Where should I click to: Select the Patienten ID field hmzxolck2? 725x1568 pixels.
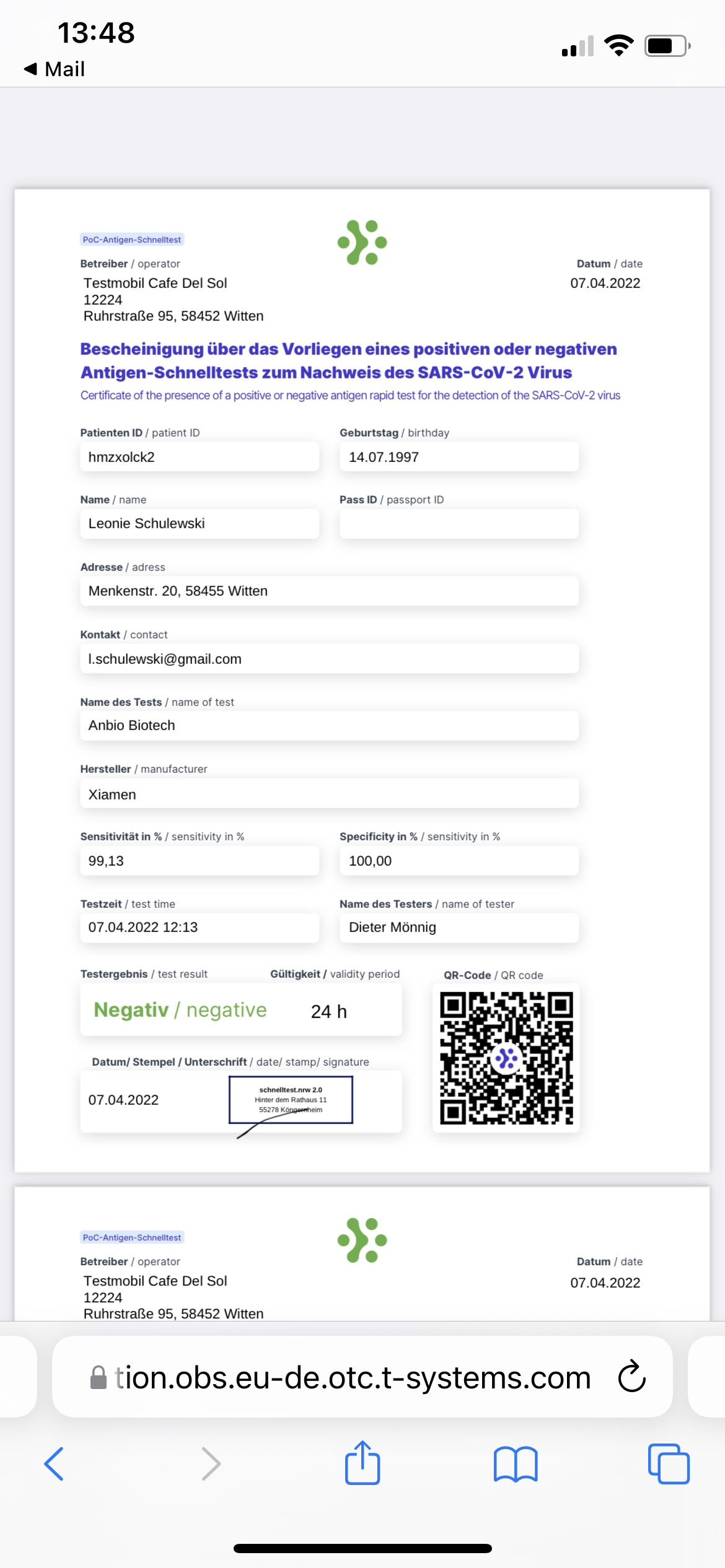click(x=200, y=457)
